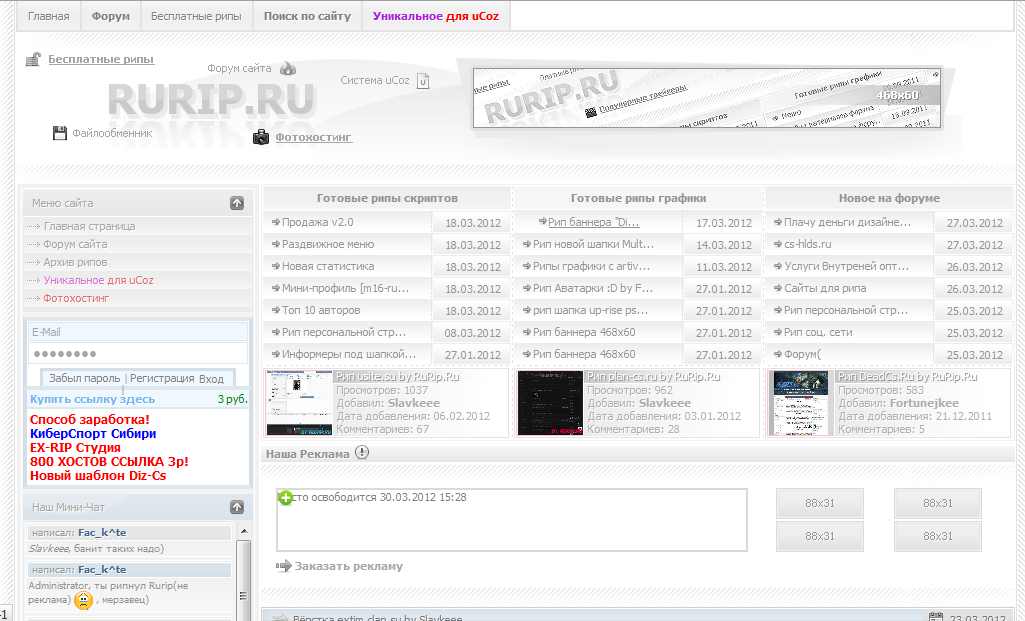This screenshot has height=621, width=1025.
Task: Click the RURIP.RU 468x60 banner
Action: (707, 98)
